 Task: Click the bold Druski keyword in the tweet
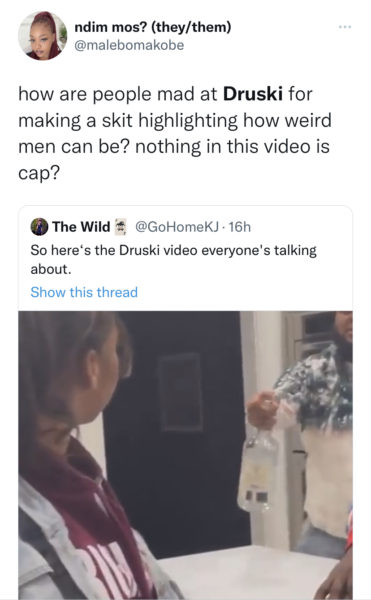pyautogui.click(x=253, y=94)
